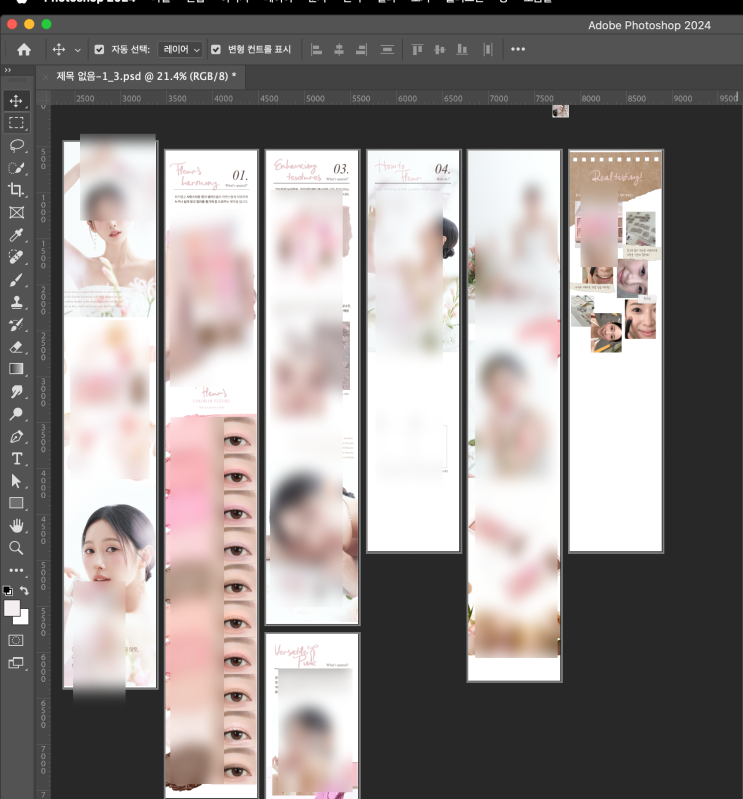Select the Rectangle shape tool
743x799 pixels.
pyautogui.click(x=16, y=503)
